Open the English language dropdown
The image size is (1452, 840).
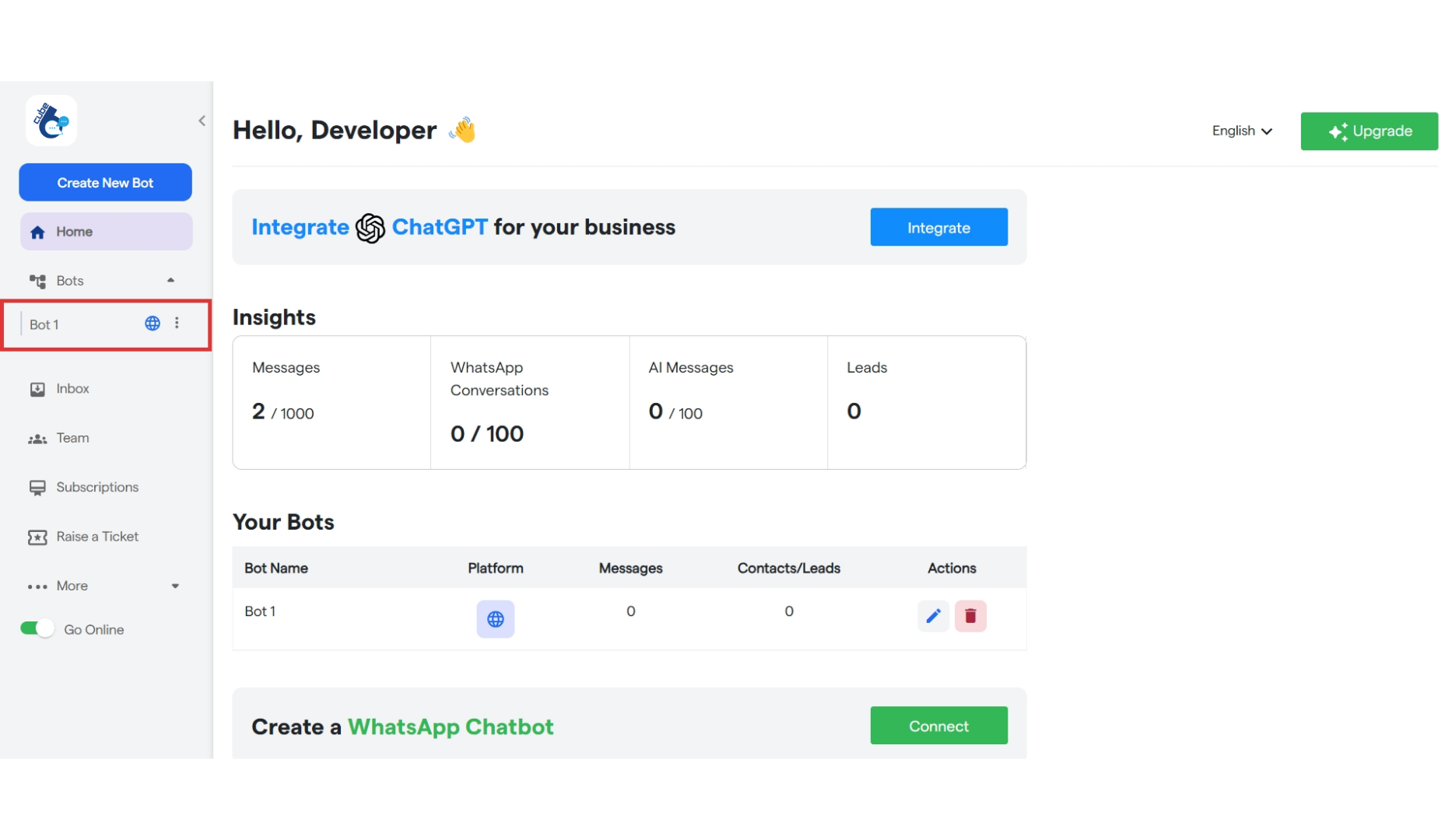(x=1241, y=131)
